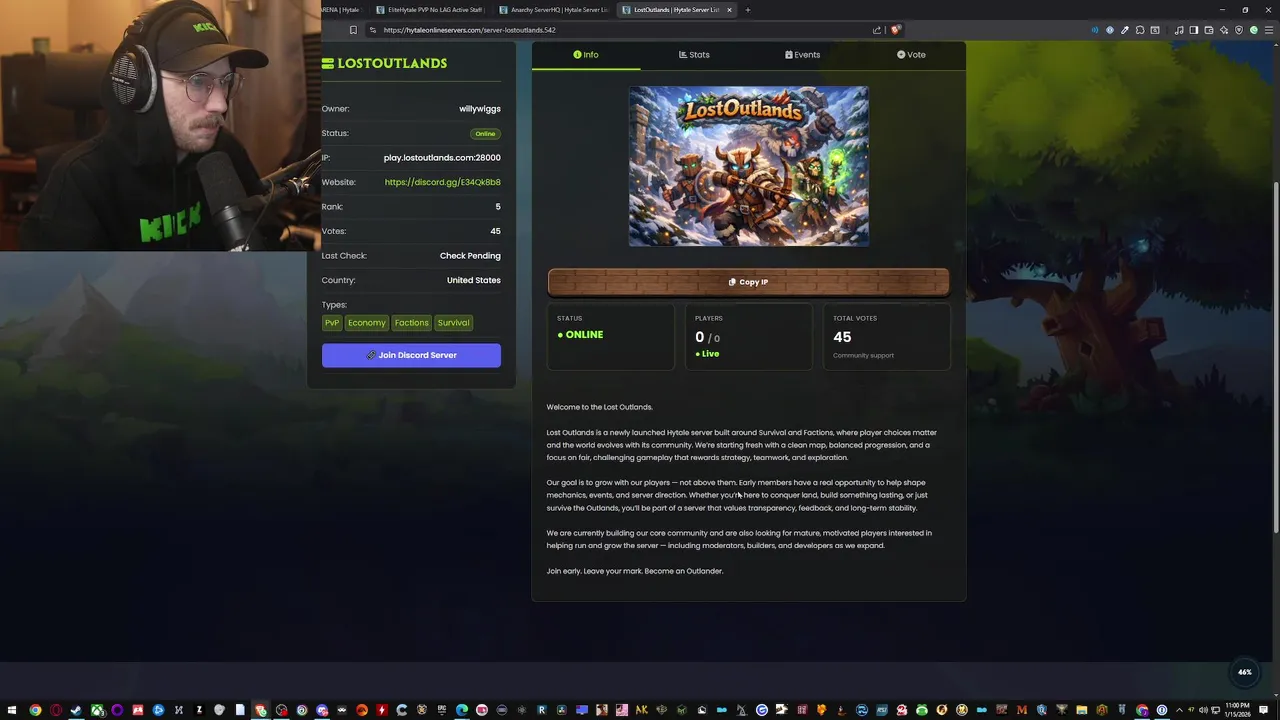Click the Online status badge in sidebar

(485, 134)
